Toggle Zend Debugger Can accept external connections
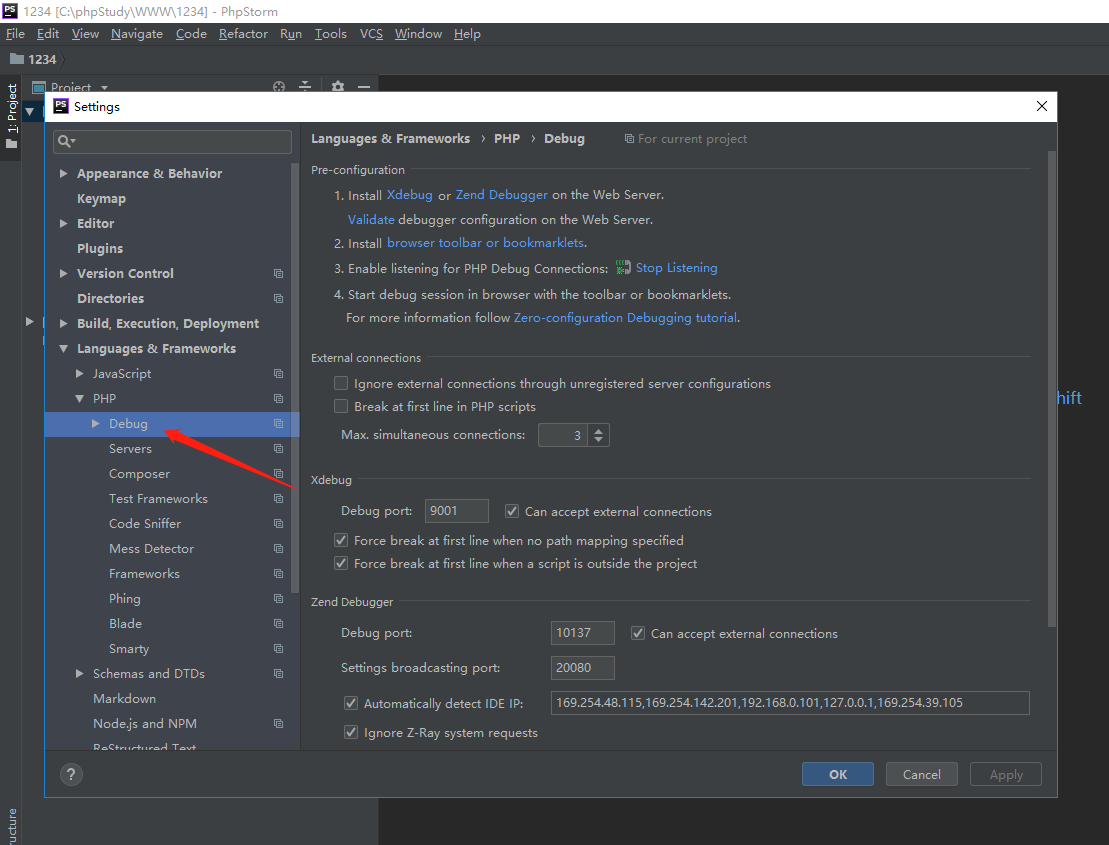The width and height of the screenshot is (1109, 845). coord(638,633)
